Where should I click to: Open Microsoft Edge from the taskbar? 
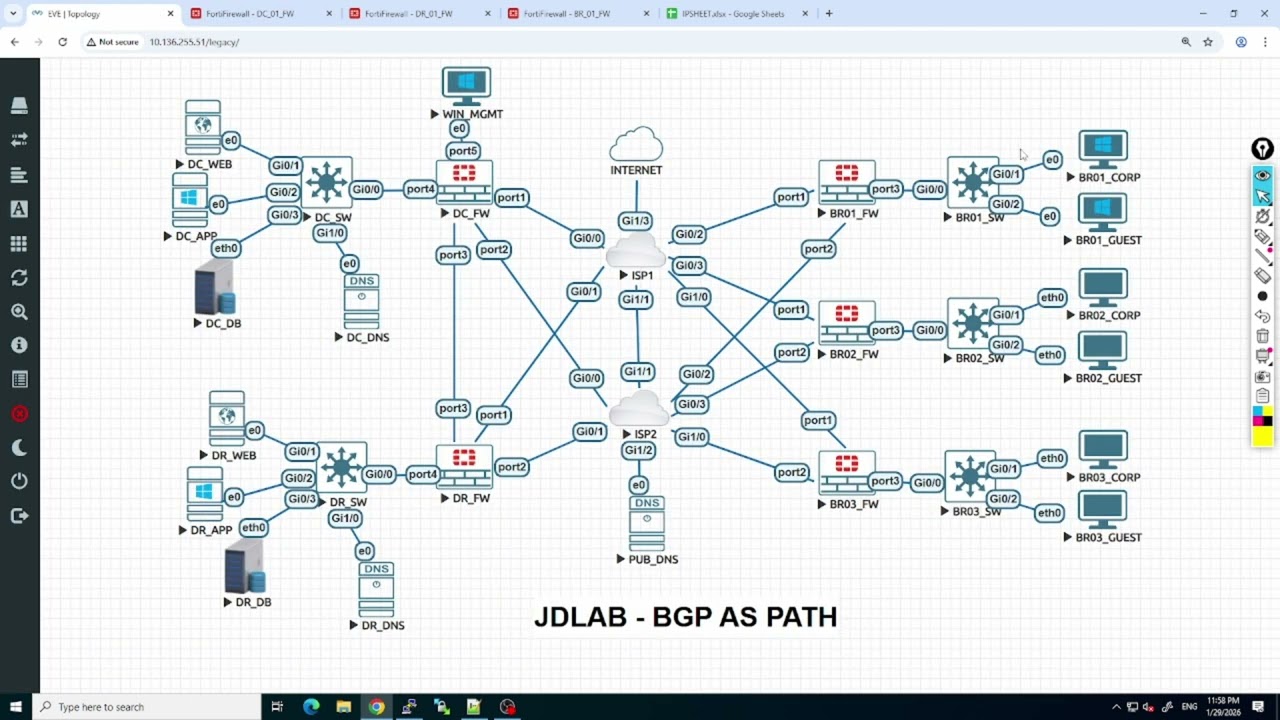pyautogui.click(x=311, y=707)
